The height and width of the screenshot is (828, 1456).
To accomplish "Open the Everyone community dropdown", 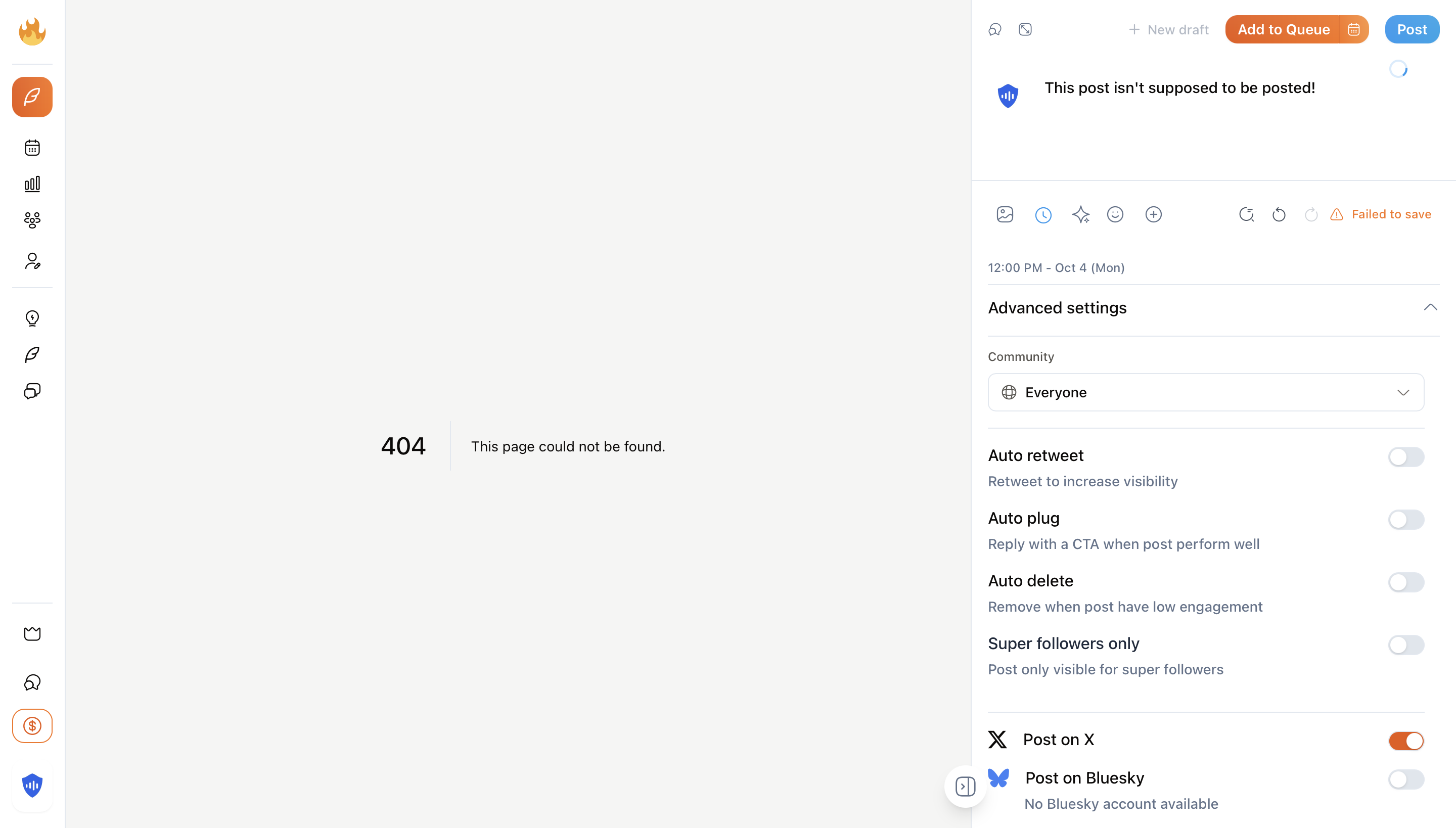I will 1205,392.
